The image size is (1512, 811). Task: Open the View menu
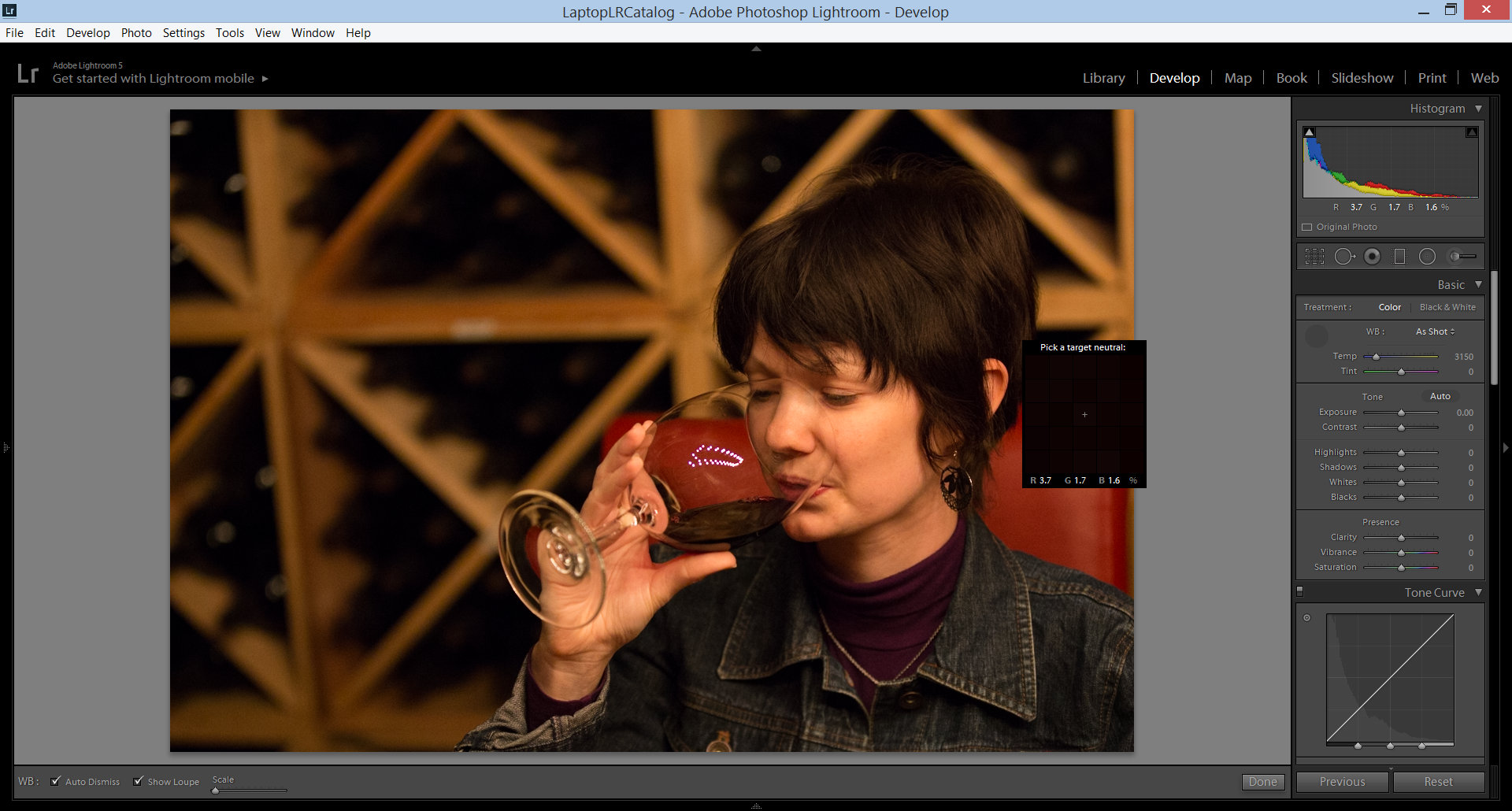(268, 32)
